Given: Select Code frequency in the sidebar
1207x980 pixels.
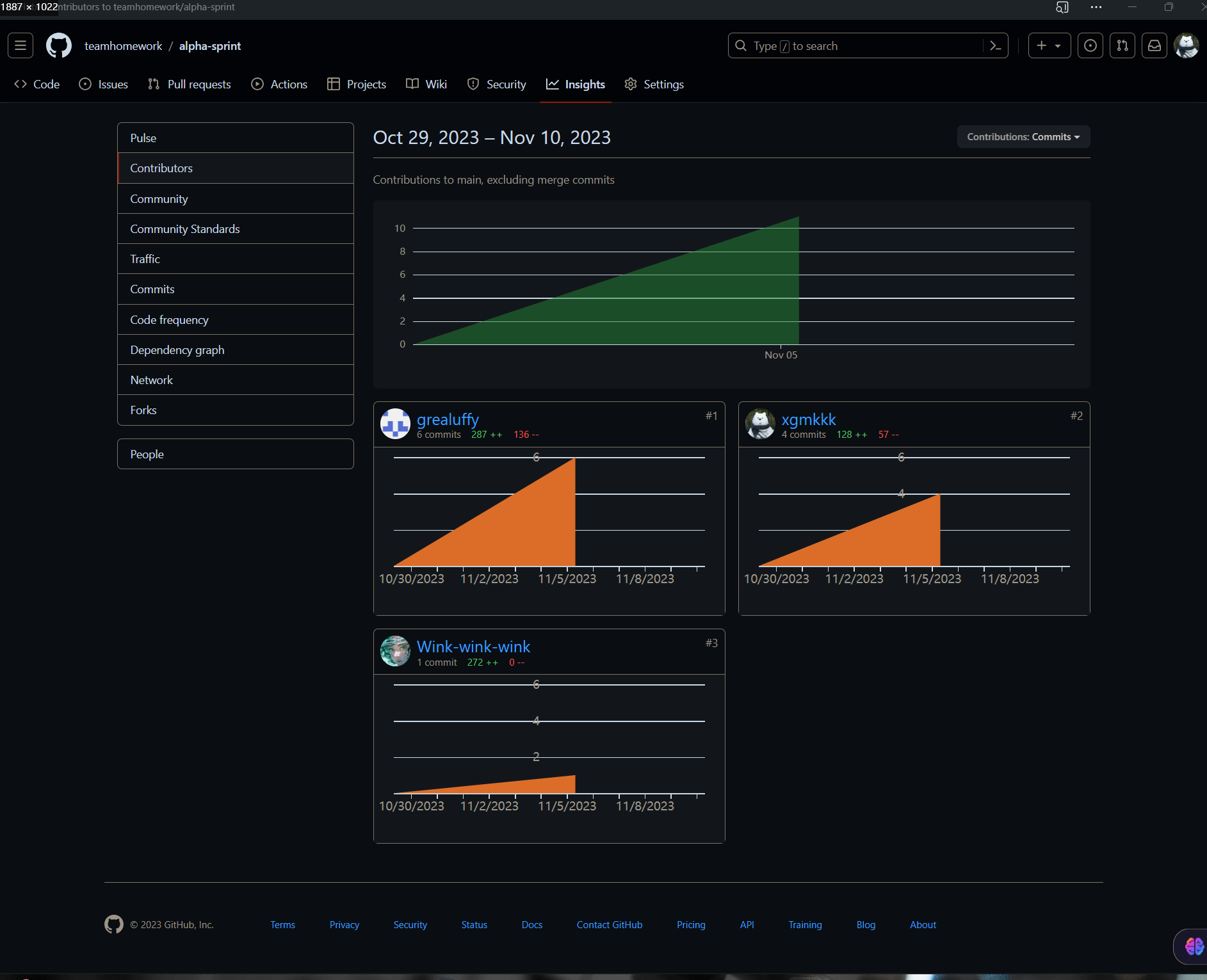Looking at the screenshot, I should point(170,320).
